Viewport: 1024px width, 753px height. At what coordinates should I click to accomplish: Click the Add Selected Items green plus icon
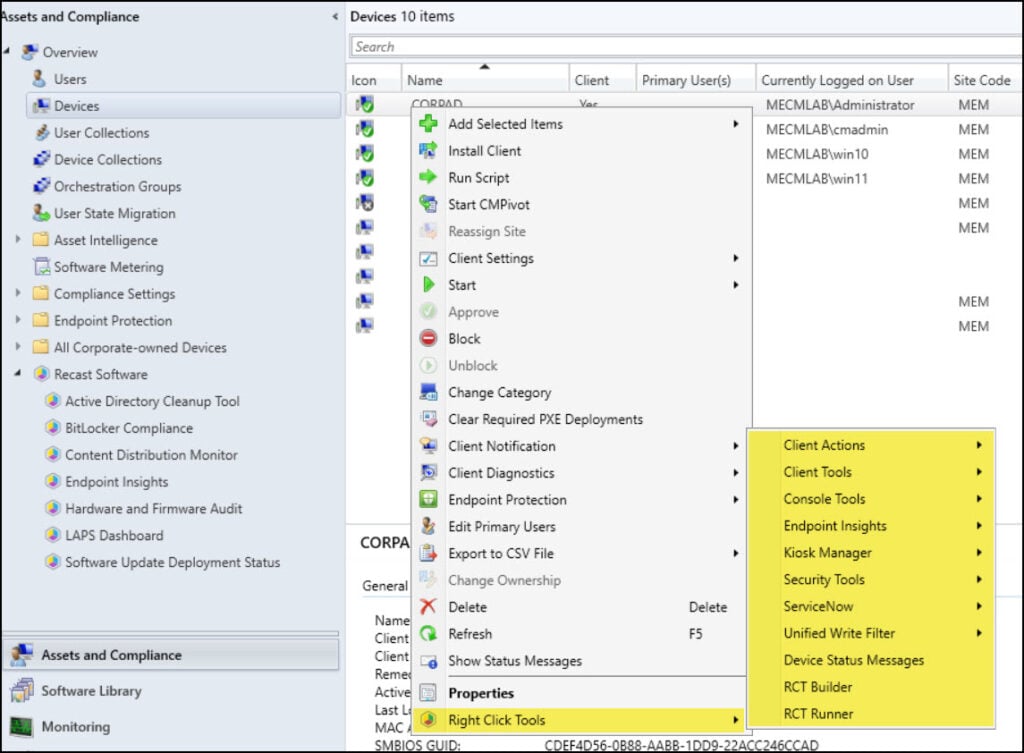[428, 123]
